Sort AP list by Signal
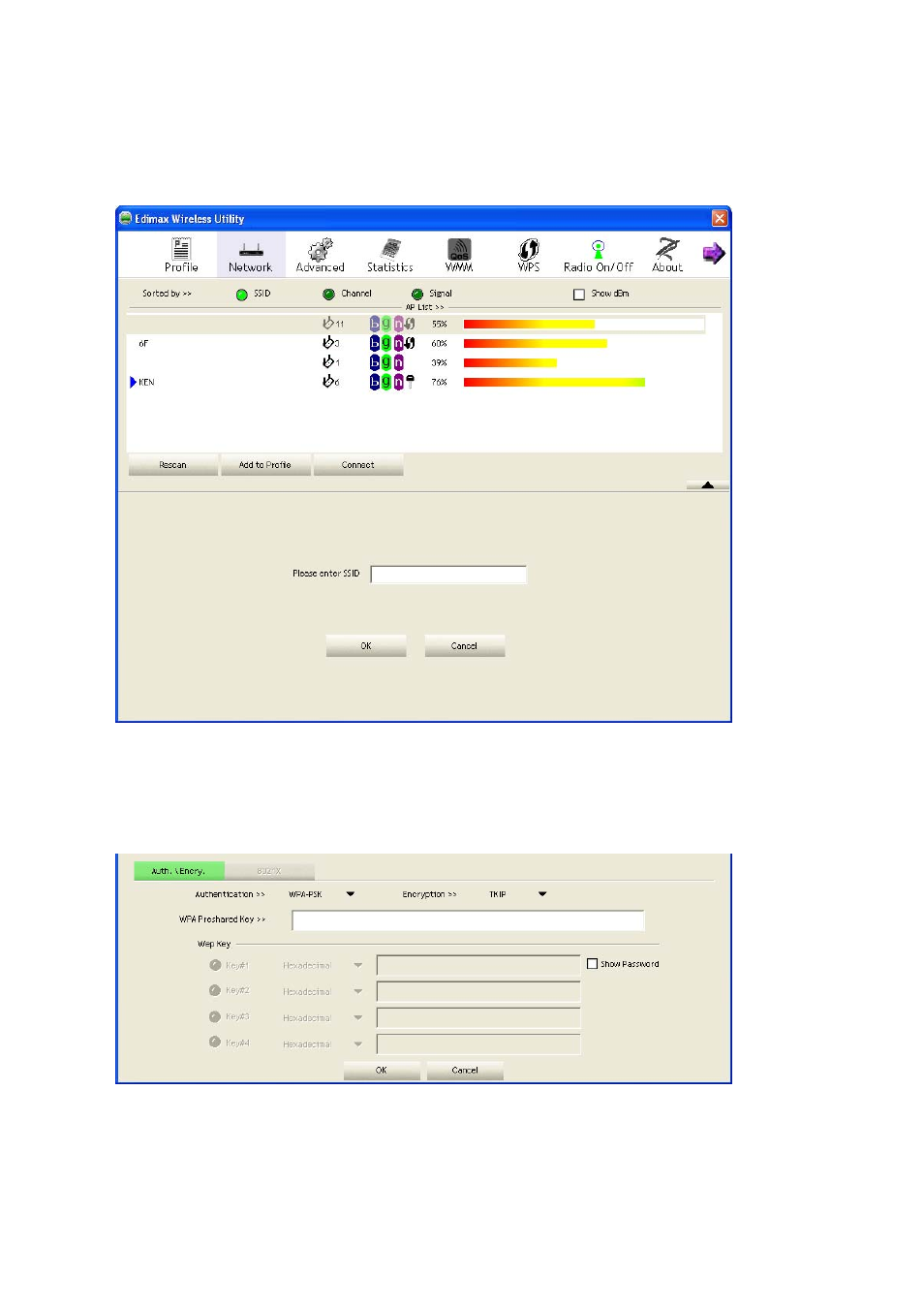 click(417, 294)
